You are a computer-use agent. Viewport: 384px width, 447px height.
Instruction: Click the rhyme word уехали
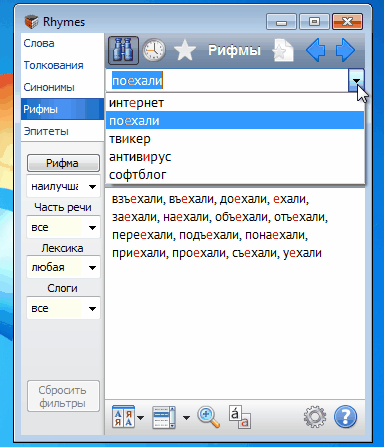pyautogui.click(x=302, y=253)
